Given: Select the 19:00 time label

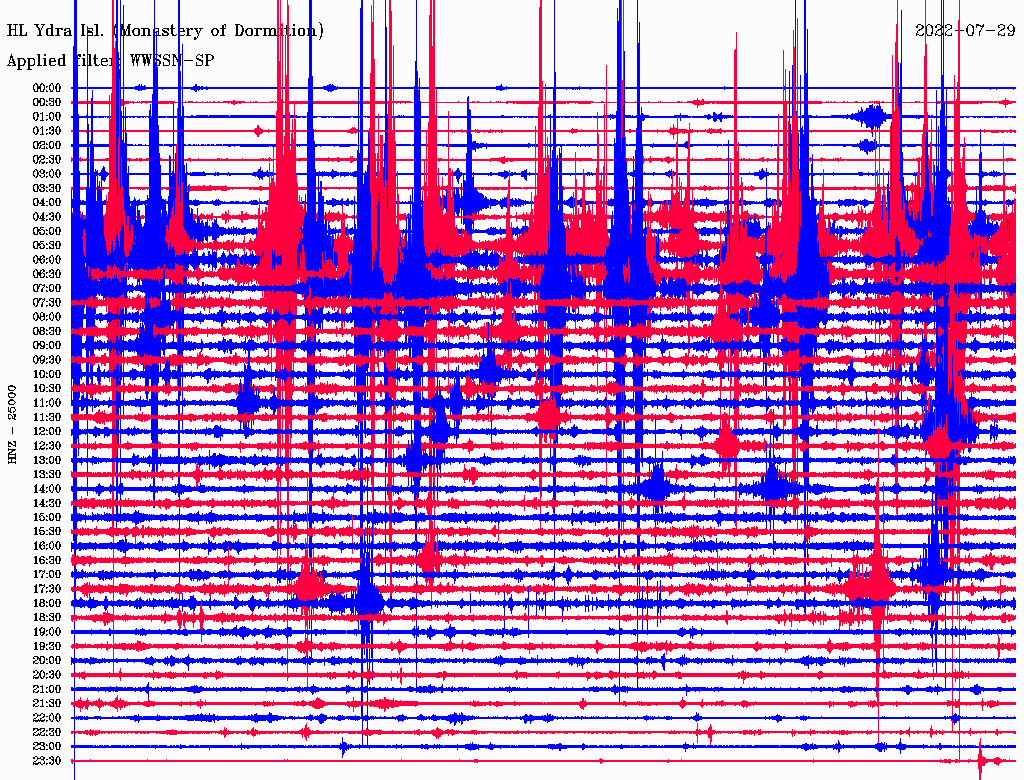Looking at the screenshot, I should [x=46, y=632].
